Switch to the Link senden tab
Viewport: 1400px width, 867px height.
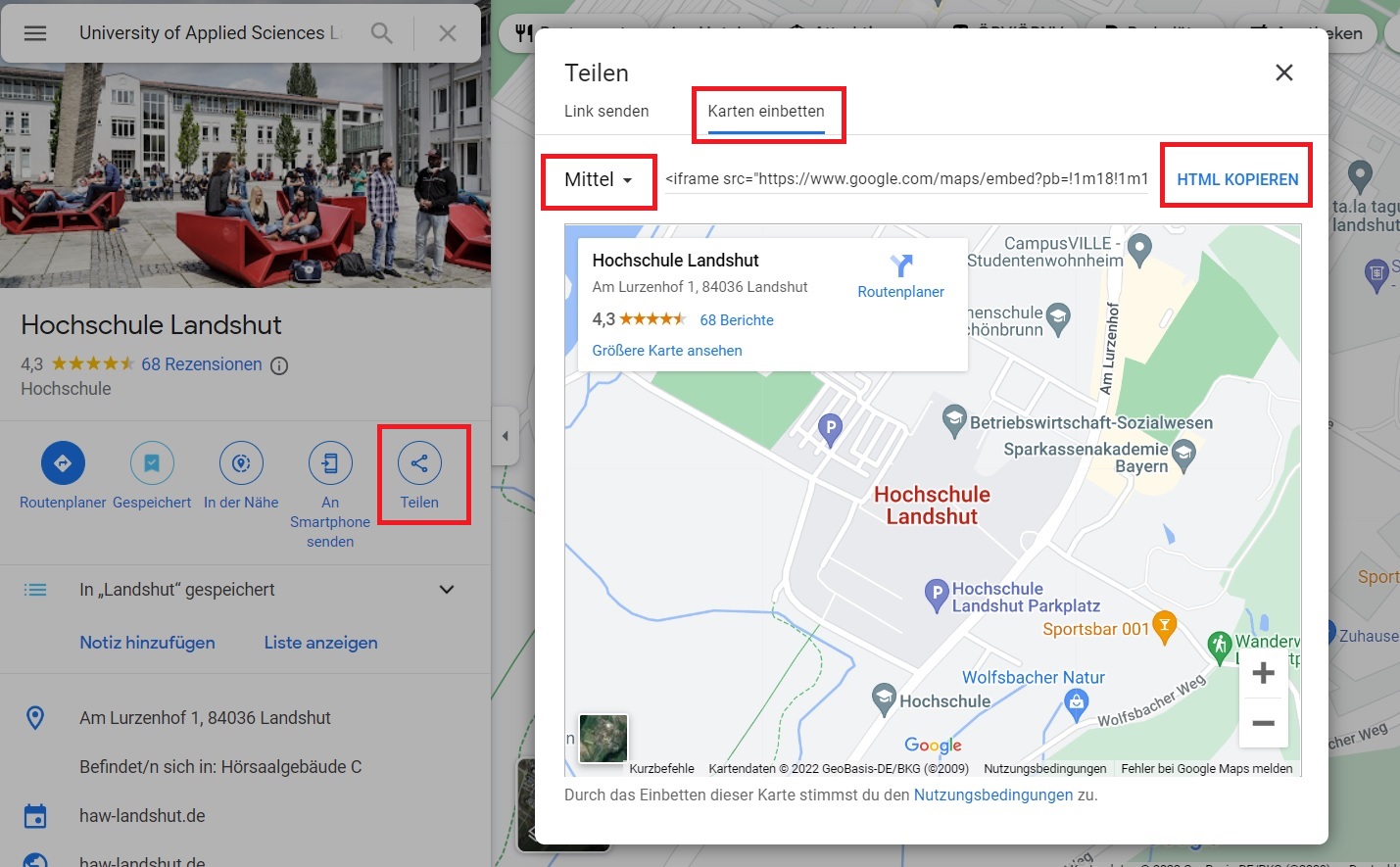pyautogui.click(x=606, y=112)
